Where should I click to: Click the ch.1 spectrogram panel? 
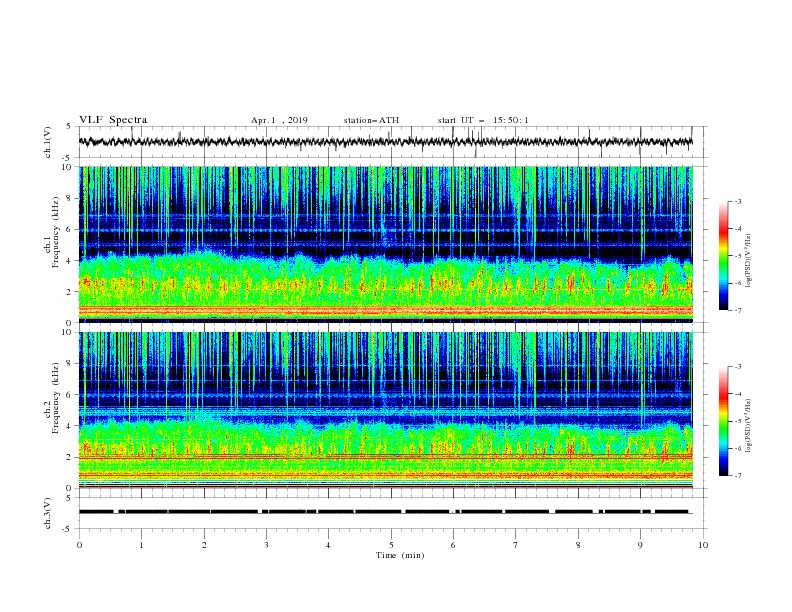pyautogui.click(x=386, y=244)
